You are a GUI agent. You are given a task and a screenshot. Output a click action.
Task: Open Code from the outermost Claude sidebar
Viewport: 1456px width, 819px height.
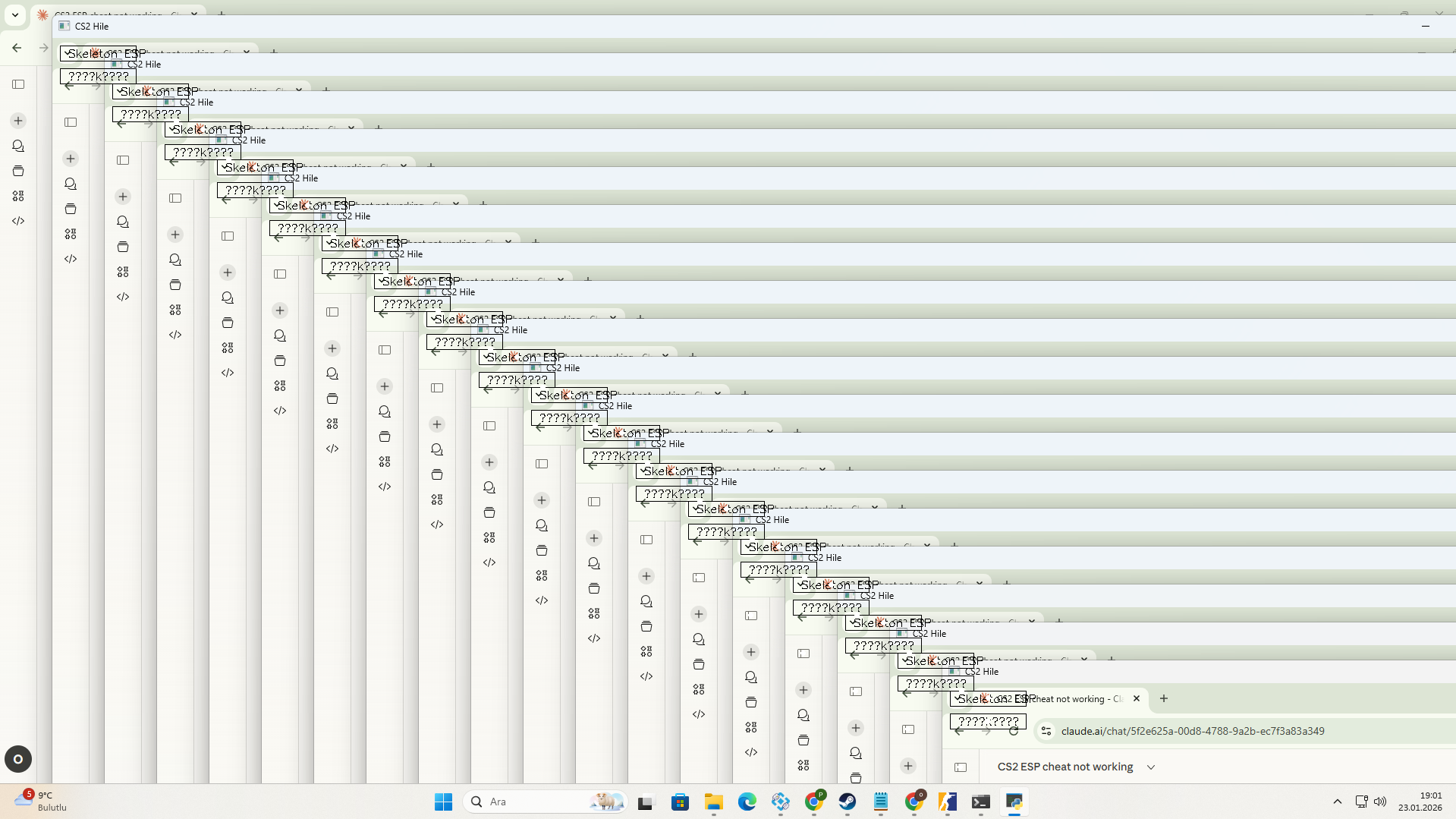tap(18, 221)
